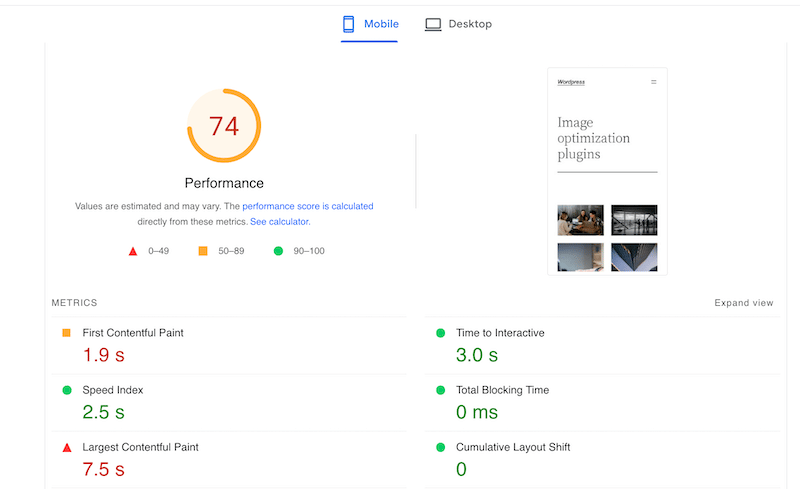Image resolution: width=800 pixels, height=489 pixels.
Task: Click the 74 performance score gauge
Action: 224,126
